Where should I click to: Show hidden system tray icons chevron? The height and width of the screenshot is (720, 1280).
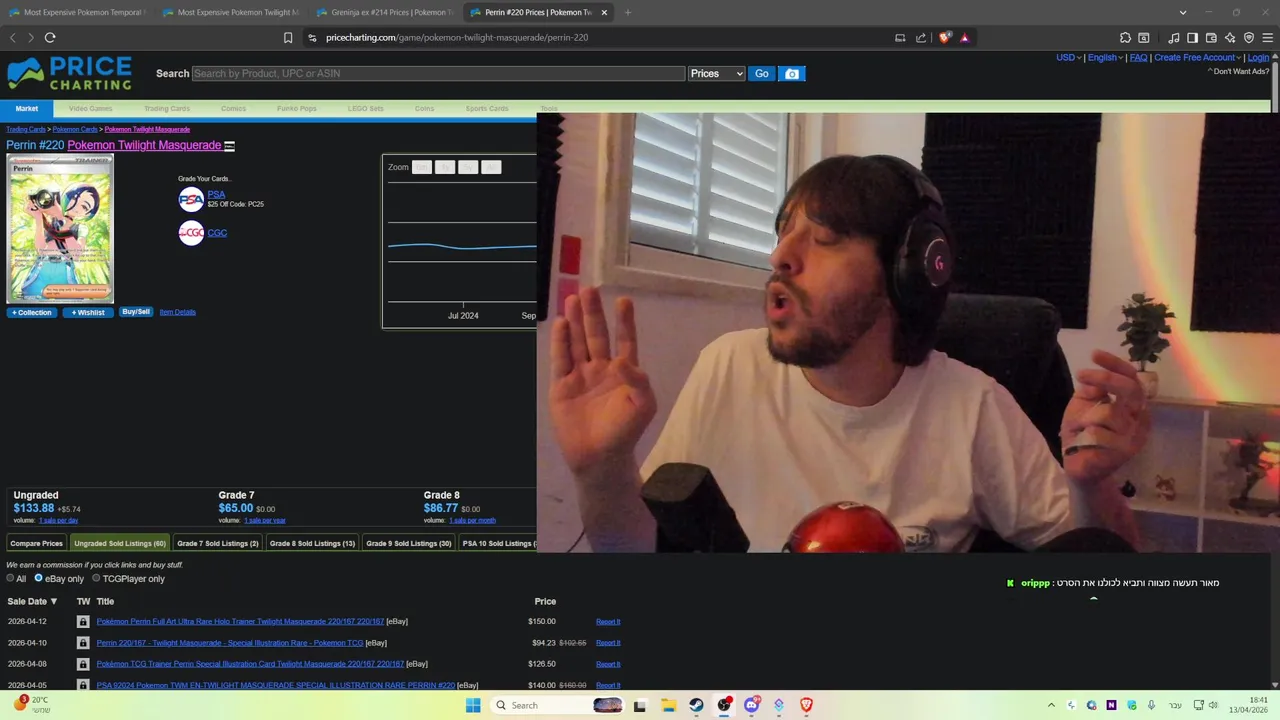(x=1051, y=705)
